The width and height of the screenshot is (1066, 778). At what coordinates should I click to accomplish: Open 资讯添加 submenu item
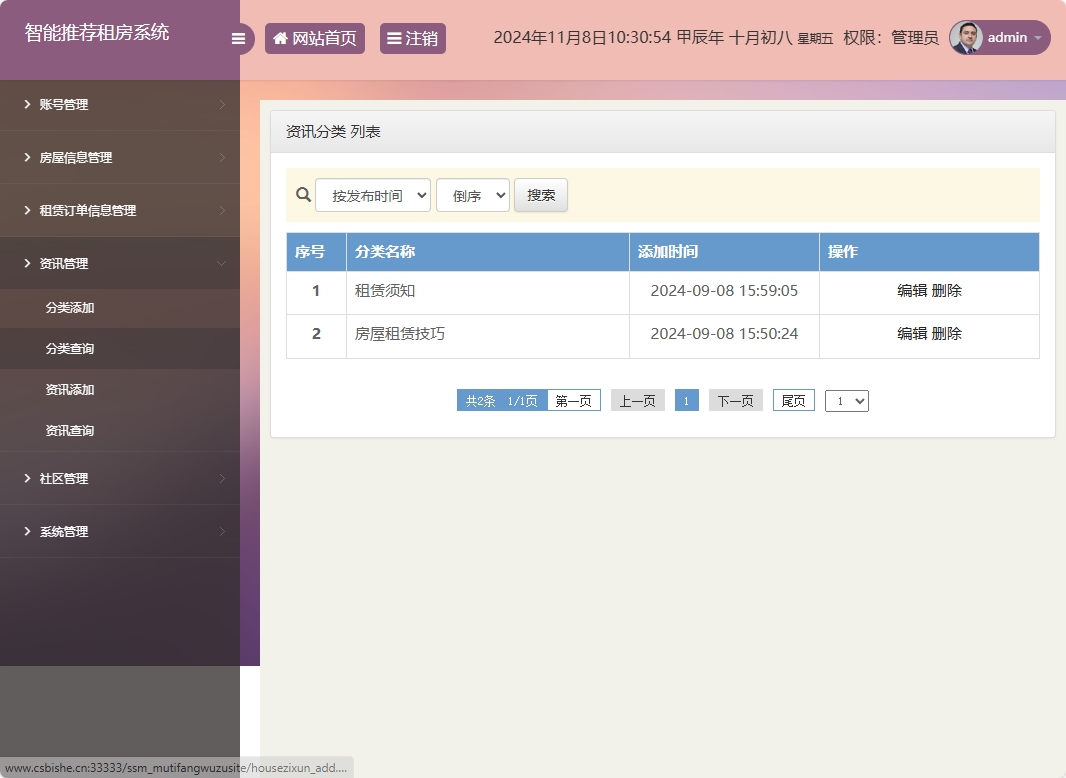pyautogui.click(x=120, y=390)
